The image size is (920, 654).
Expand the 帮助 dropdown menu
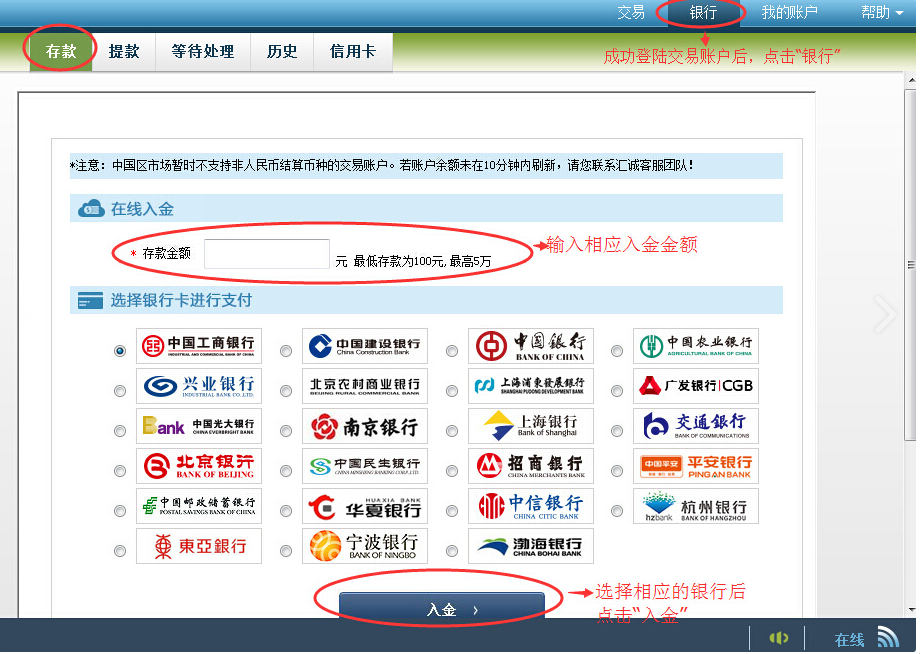(x=882, y=12)
